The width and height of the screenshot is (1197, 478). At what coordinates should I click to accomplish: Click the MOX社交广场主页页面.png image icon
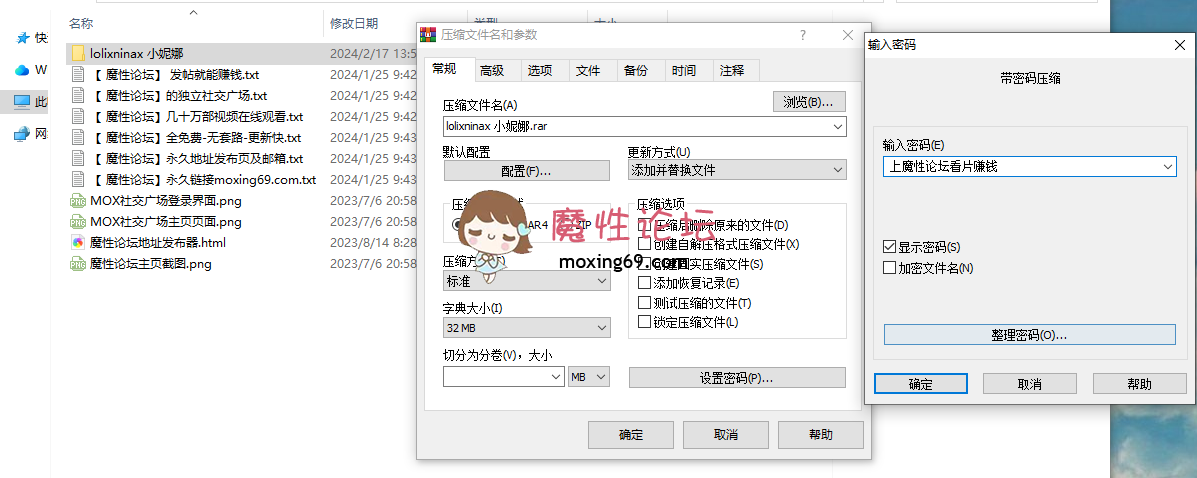point(78,221)
